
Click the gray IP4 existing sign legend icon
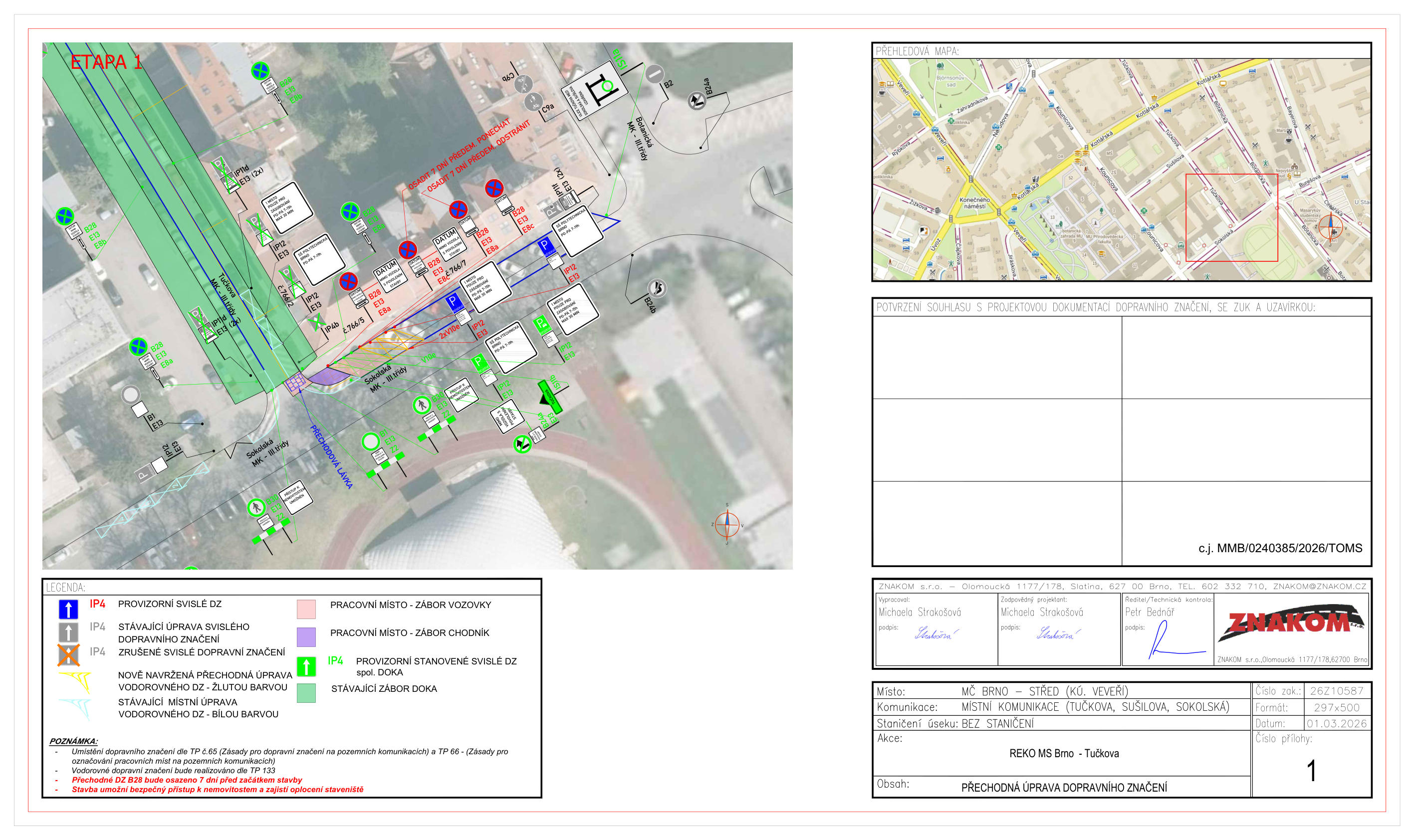68,632
